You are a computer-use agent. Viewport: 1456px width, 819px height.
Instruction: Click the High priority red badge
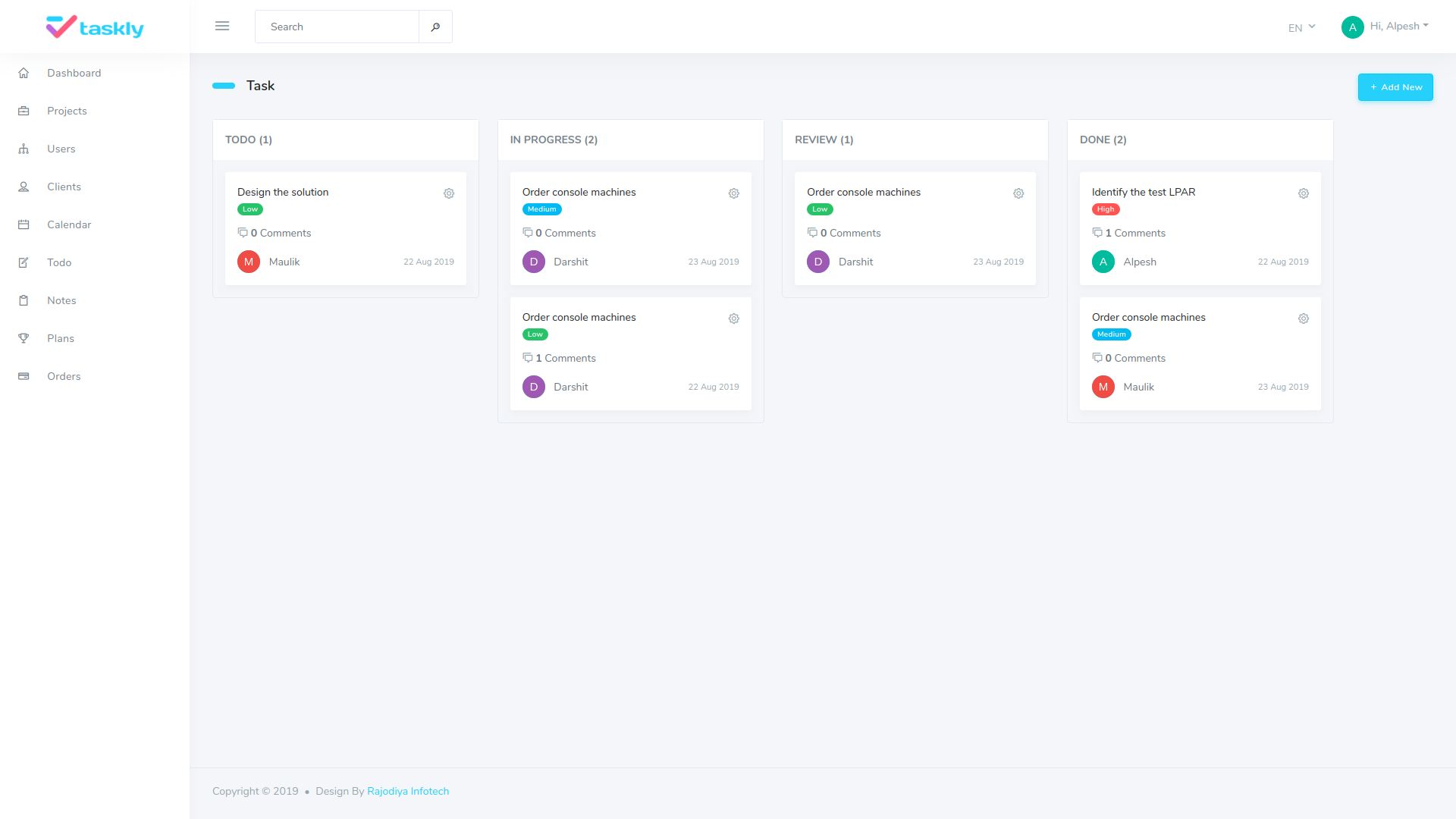[1106, 209]
